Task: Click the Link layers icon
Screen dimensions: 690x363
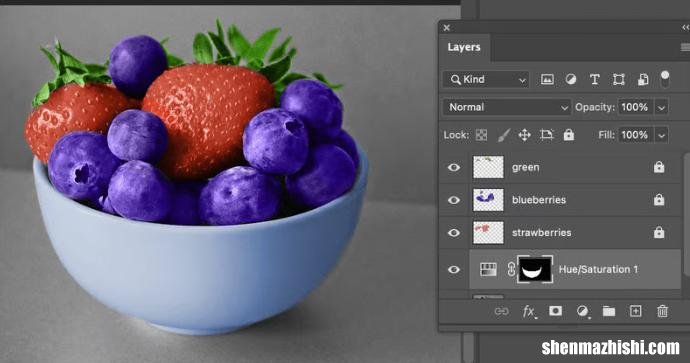Action: pos(502,312)
